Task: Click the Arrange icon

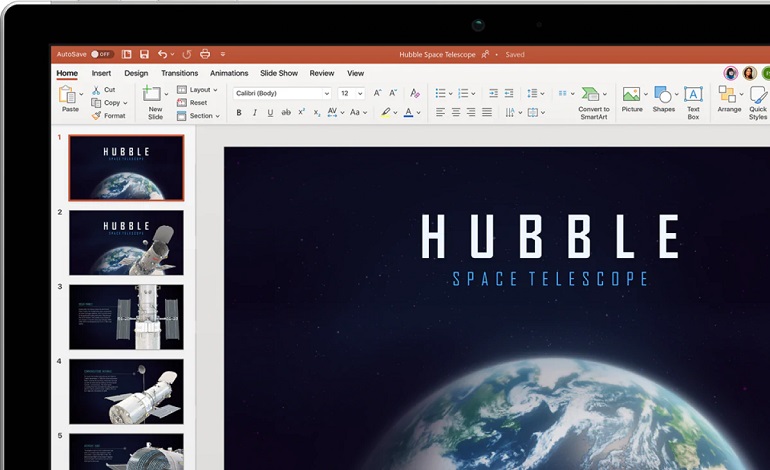Action: coord(727,94)
